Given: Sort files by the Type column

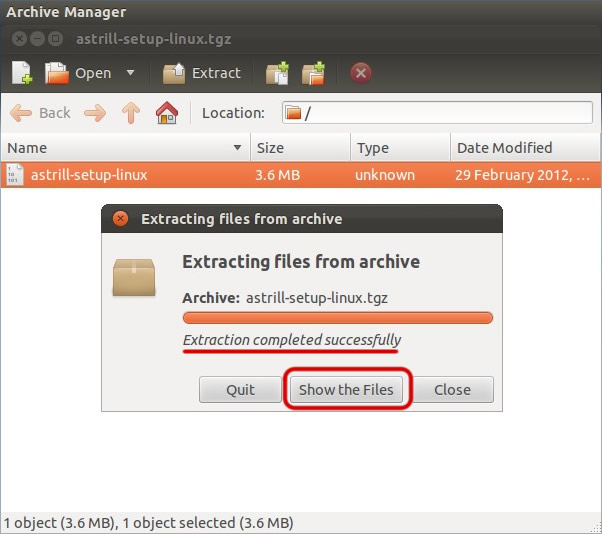Looking at the screenshot, I should pyautogui.click(x=400, y=147).
